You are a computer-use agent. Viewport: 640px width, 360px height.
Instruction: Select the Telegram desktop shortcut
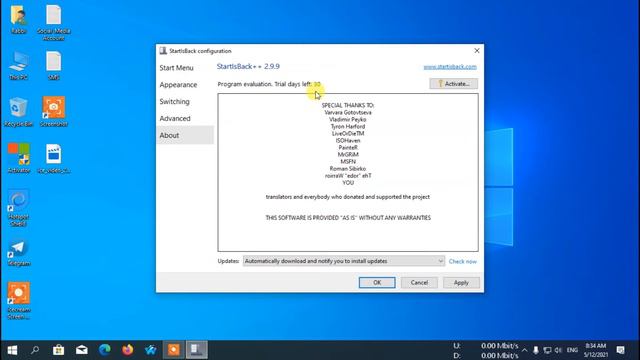pyautogui.click(x=18, y=253)
